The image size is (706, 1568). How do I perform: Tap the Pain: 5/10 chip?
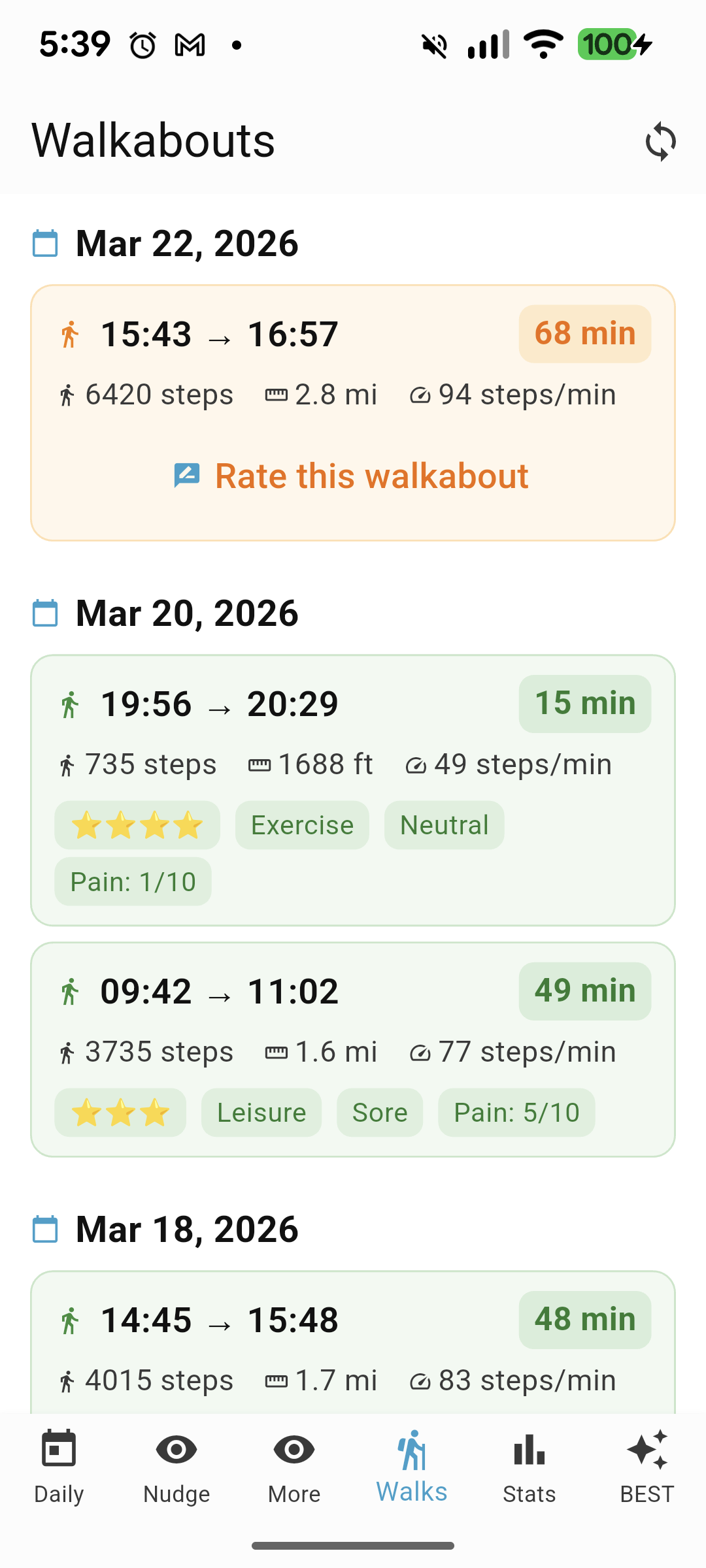coord(516,1112)
